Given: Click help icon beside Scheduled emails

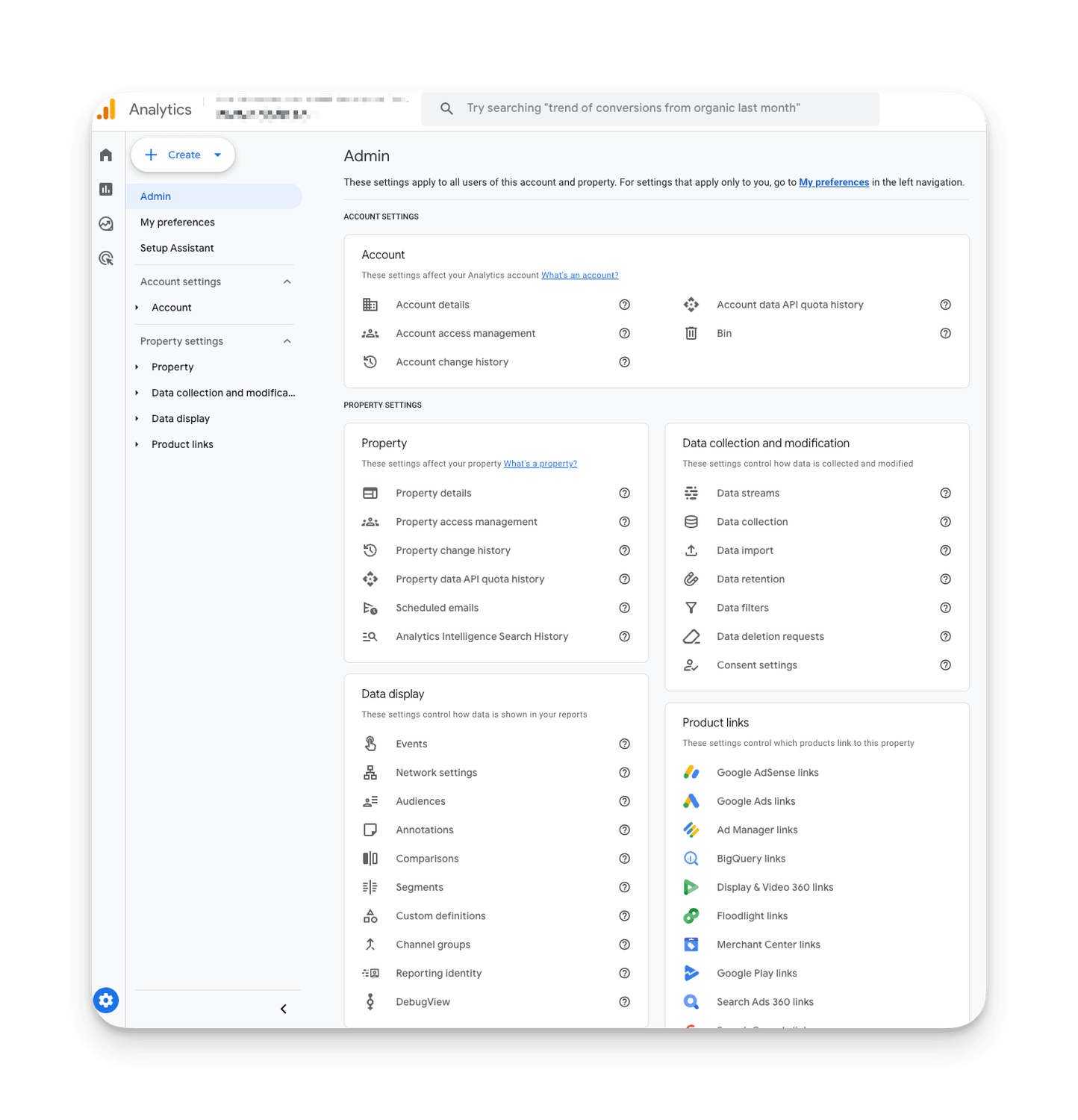Looking at the screenshot, I should (625, 608).
